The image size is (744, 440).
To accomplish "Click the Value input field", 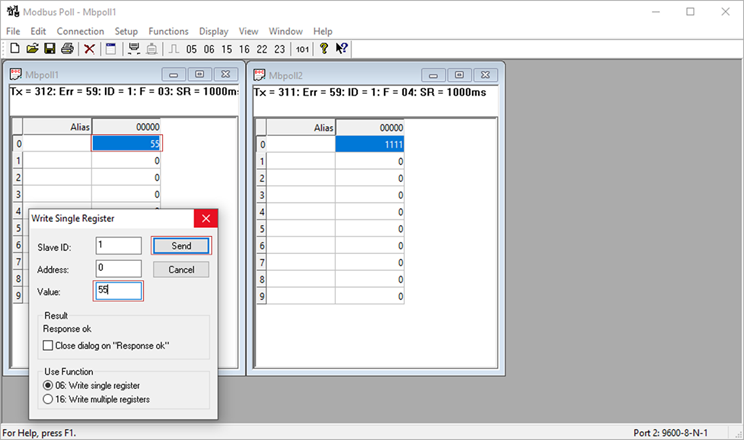I will click(119, 291).
